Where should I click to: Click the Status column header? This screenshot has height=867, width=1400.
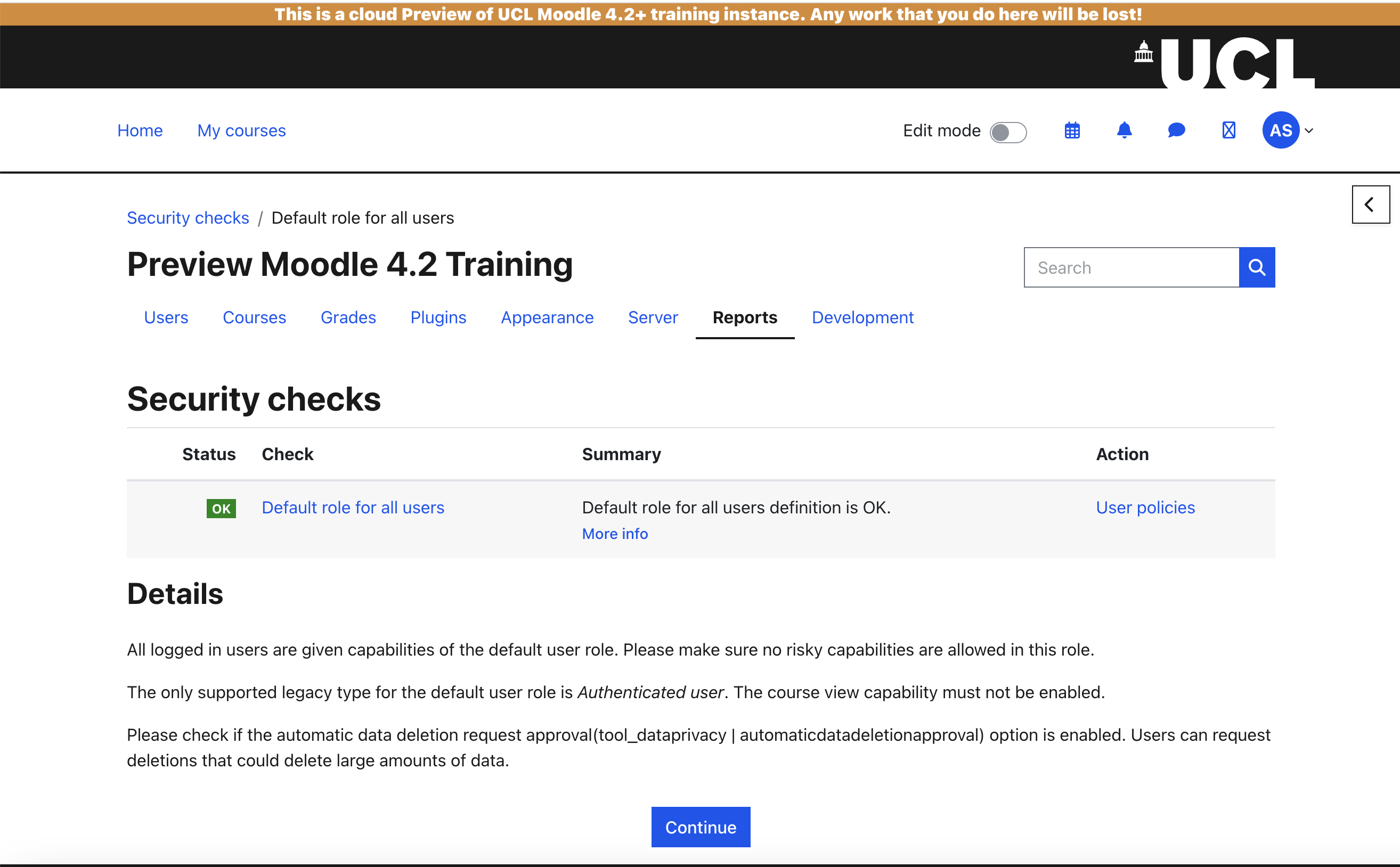tap(209, 454)
